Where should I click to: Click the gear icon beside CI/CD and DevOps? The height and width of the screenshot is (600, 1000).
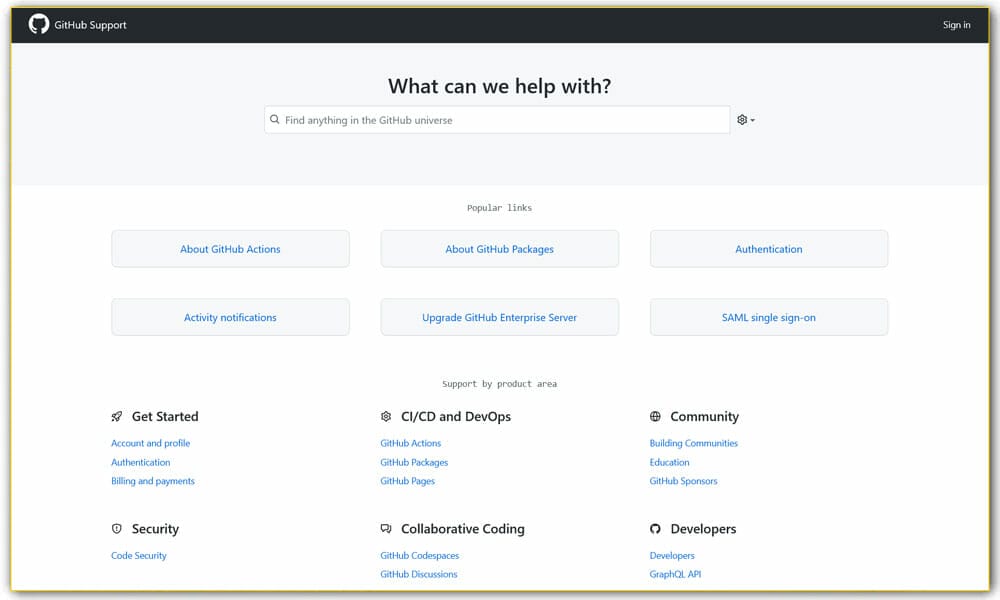386,416
